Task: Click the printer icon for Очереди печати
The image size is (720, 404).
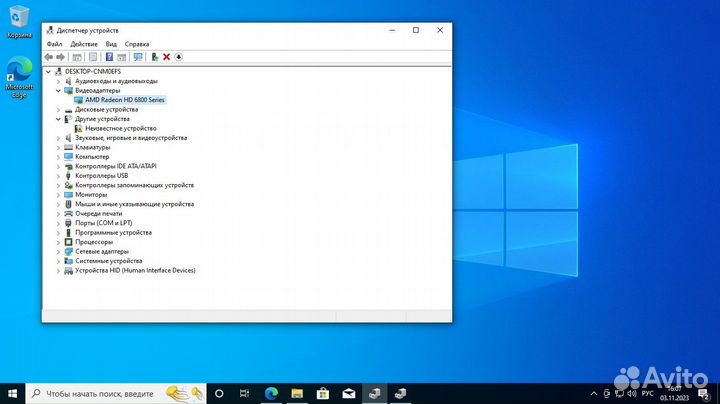Action: pos(68,213)
